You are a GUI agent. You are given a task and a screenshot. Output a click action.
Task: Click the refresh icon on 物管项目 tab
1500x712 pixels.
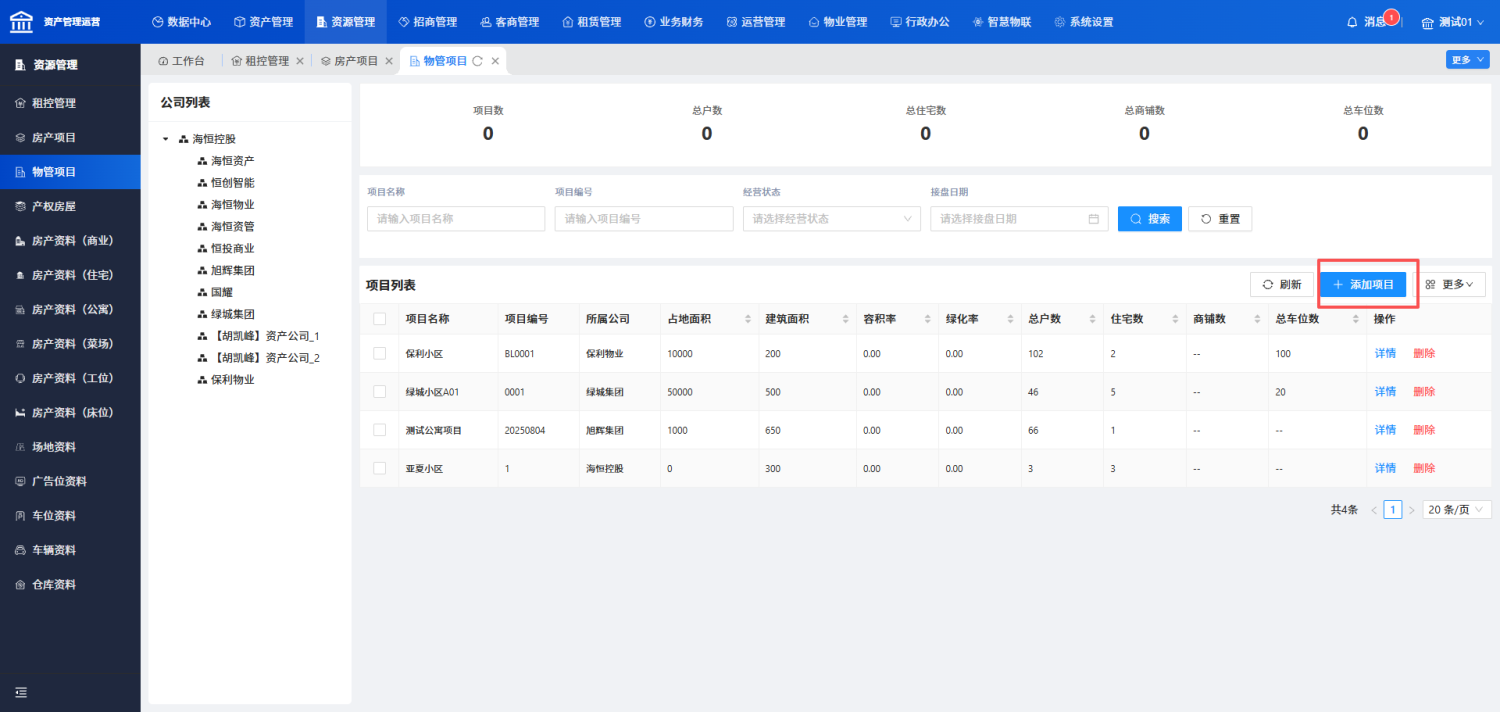point(478,61)
